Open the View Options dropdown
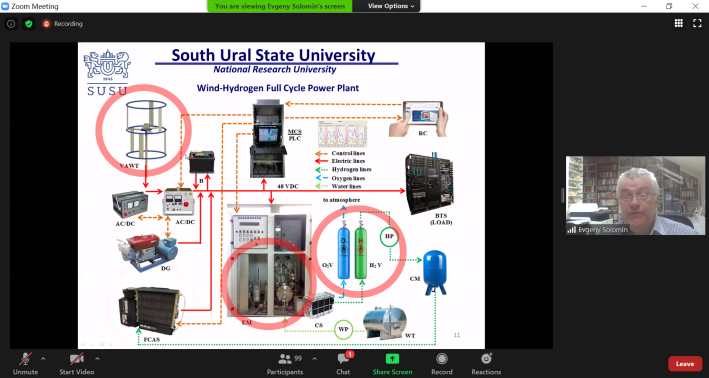Screen dimensions: 709x378 [391, 6]
